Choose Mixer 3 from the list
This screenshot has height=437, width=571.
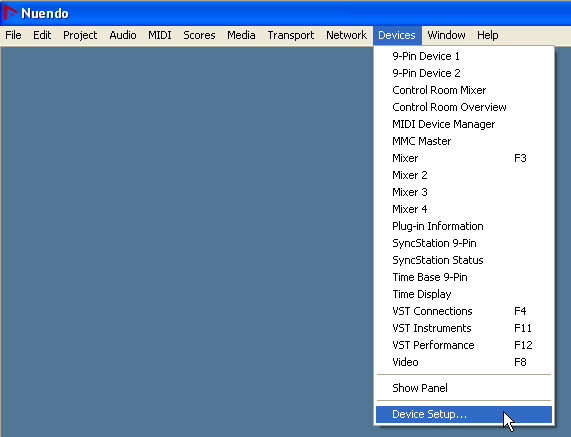click(x=464, y=192)
